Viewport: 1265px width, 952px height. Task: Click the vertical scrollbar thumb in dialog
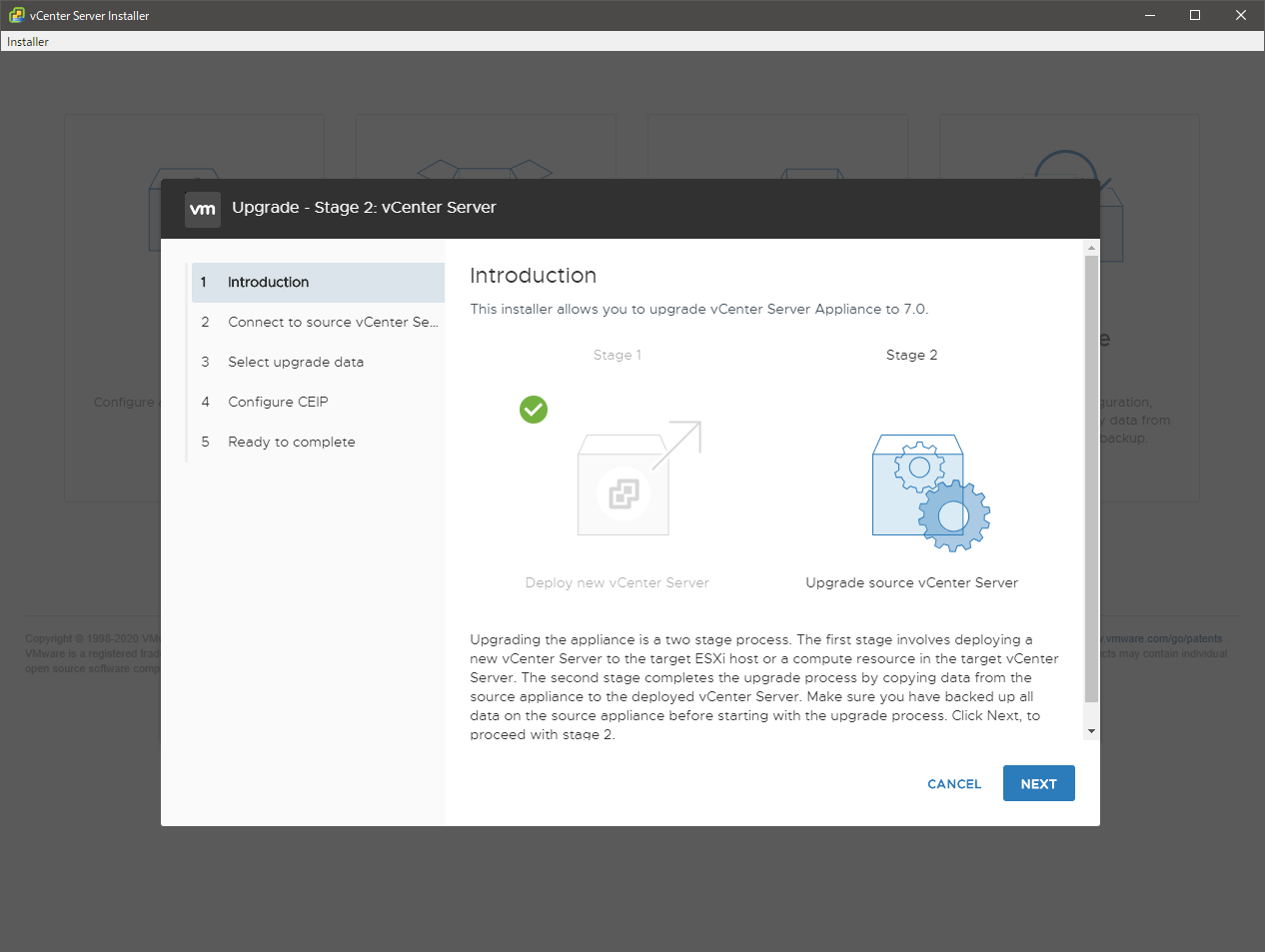pyautogui.click(x=1091, y=479)
